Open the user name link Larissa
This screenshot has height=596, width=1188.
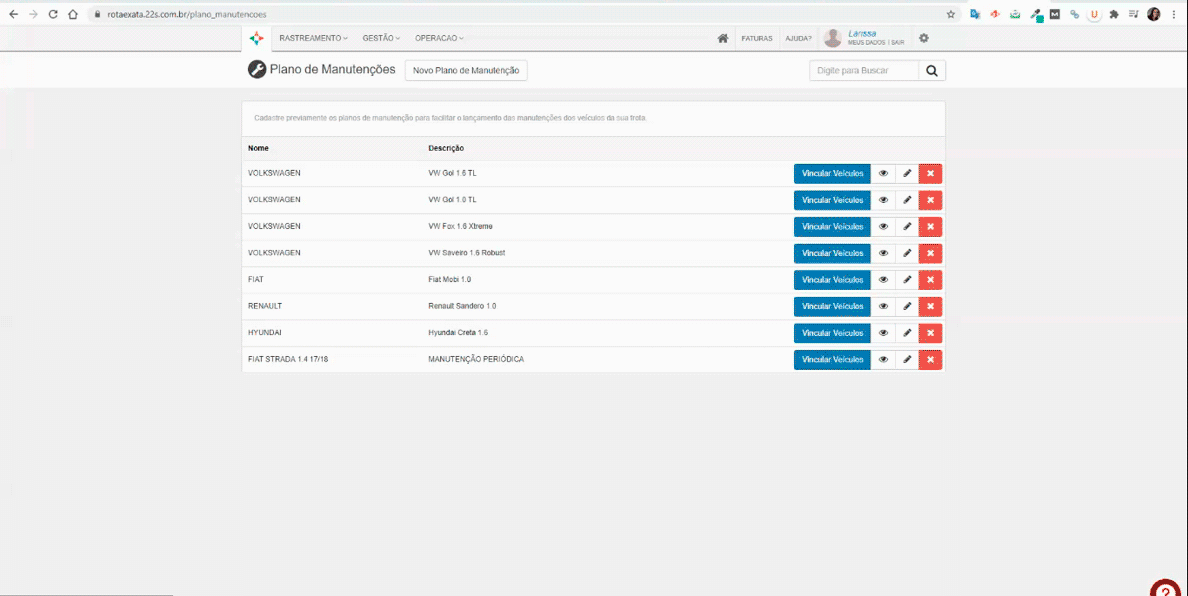pos(862,33)
